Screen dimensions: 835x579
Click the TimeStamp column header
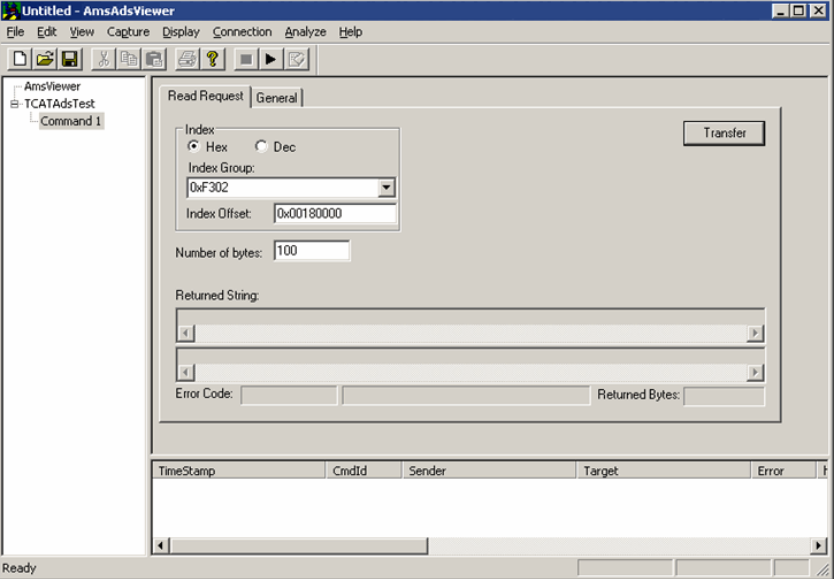pos(239,471)
